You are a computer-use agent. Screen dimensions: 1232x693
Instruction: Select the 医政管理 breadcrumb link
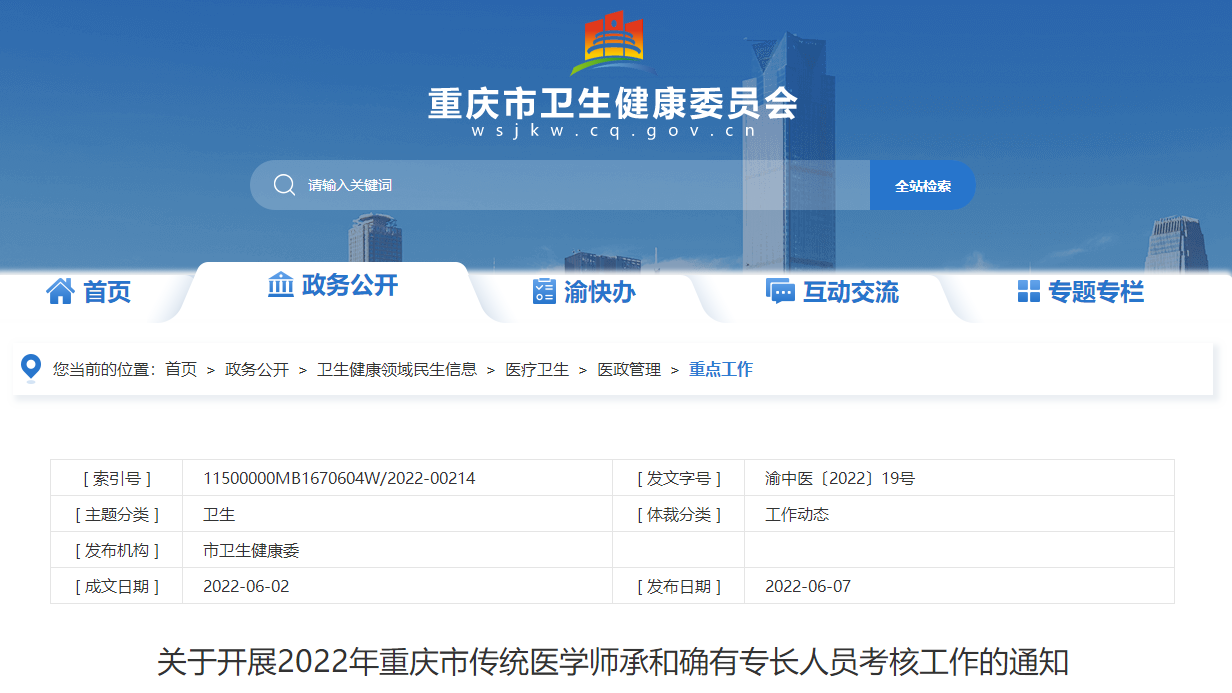point(629,370)
